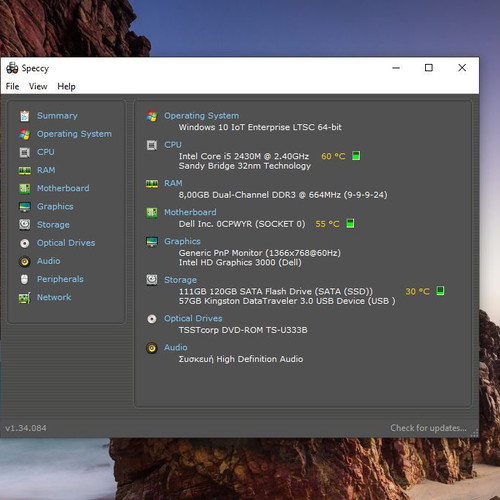Viewport: 500px width, 500px height.
Task: Select Storage in the sidebar
Action: coord(53,225)
